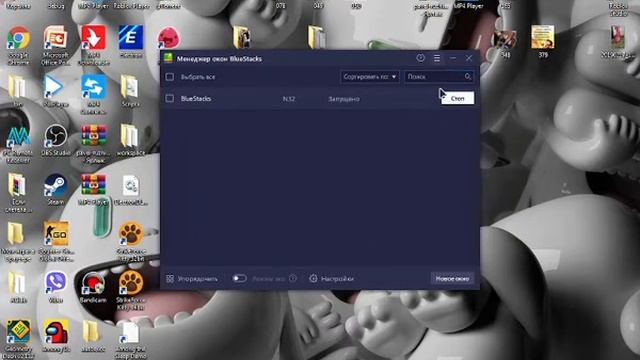This screenshot has height=360, width=640.
Task: Click the Запущено status text
Action: tap(344, 99)
